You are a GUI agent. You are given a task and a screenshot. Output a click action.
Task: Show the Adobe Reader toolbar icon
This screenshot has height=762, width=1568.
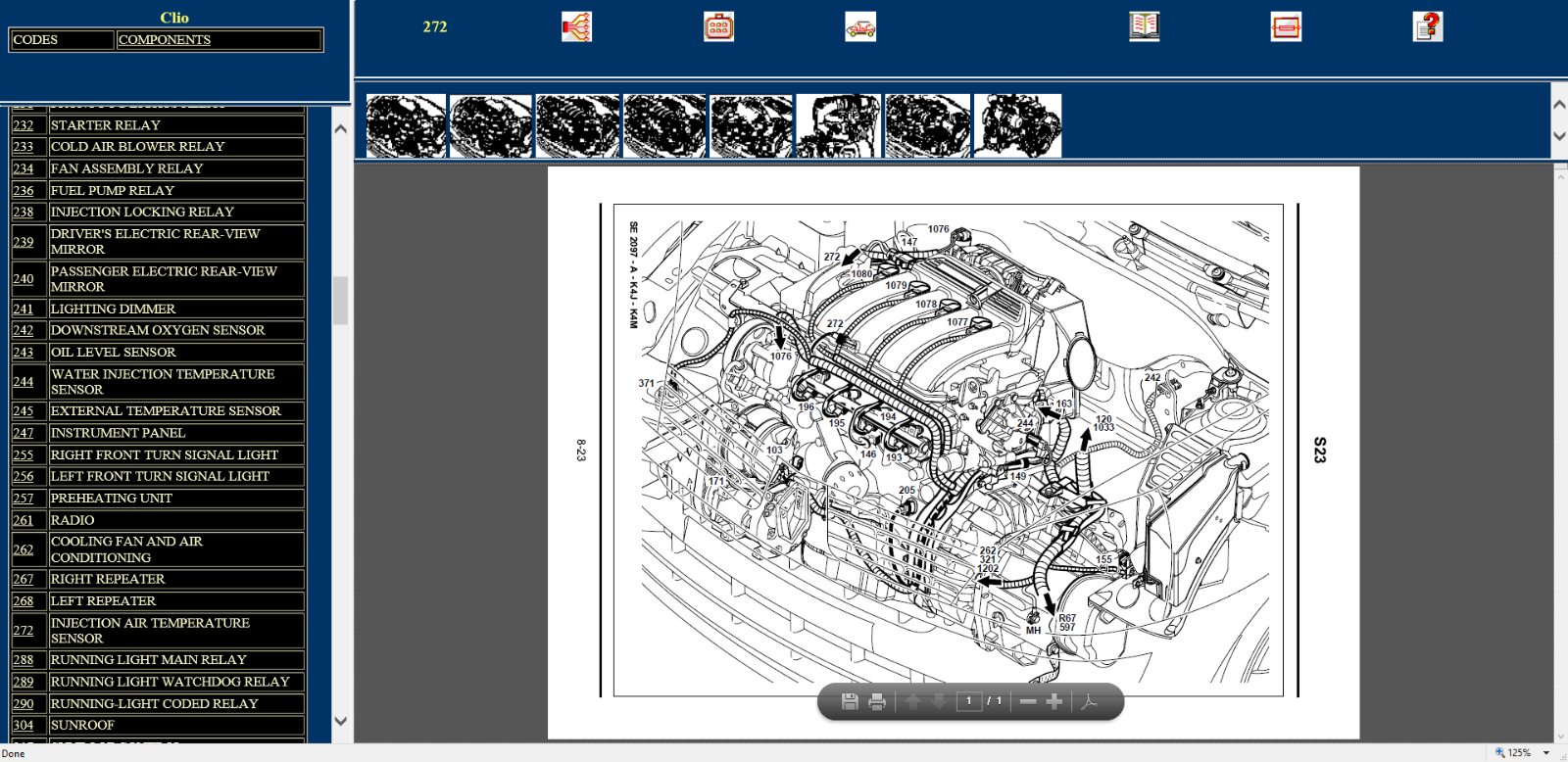1088,701
